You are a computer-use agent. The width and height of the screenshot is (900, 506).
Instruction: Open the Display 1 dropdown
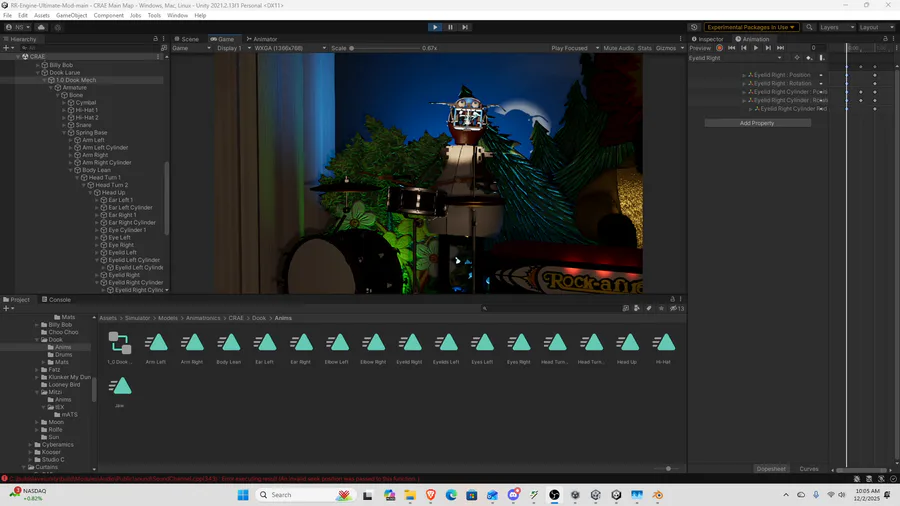(x=234, y=48)
